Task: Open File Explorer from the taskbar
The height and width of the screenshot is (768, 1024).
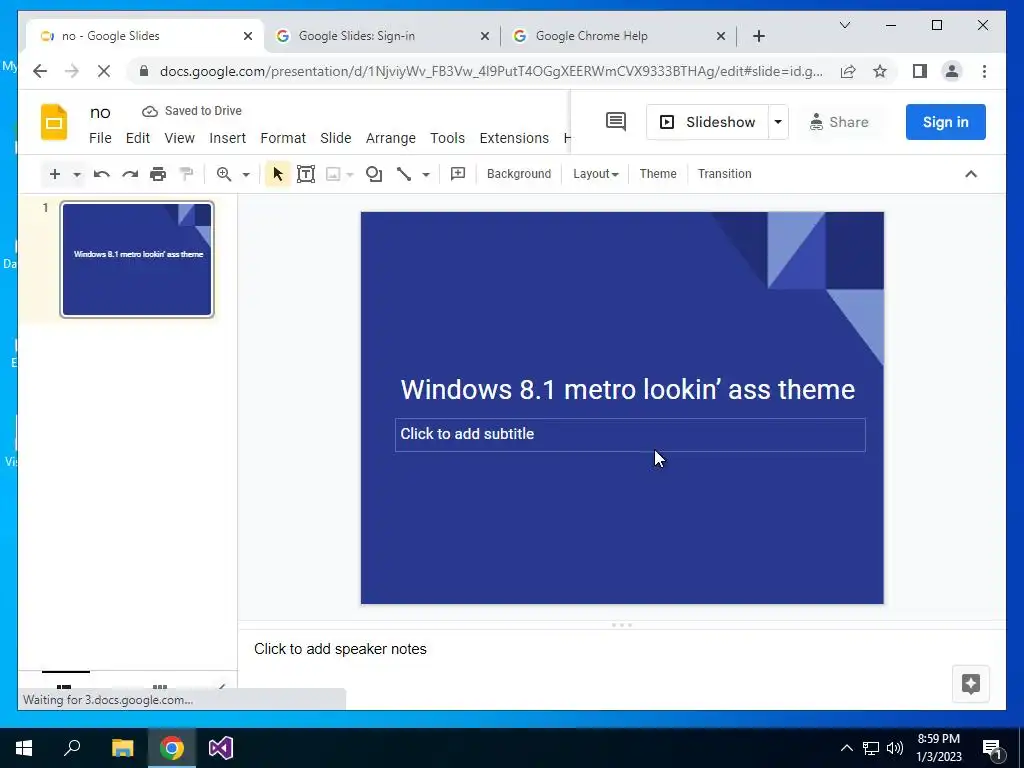Action: (122, 748)
